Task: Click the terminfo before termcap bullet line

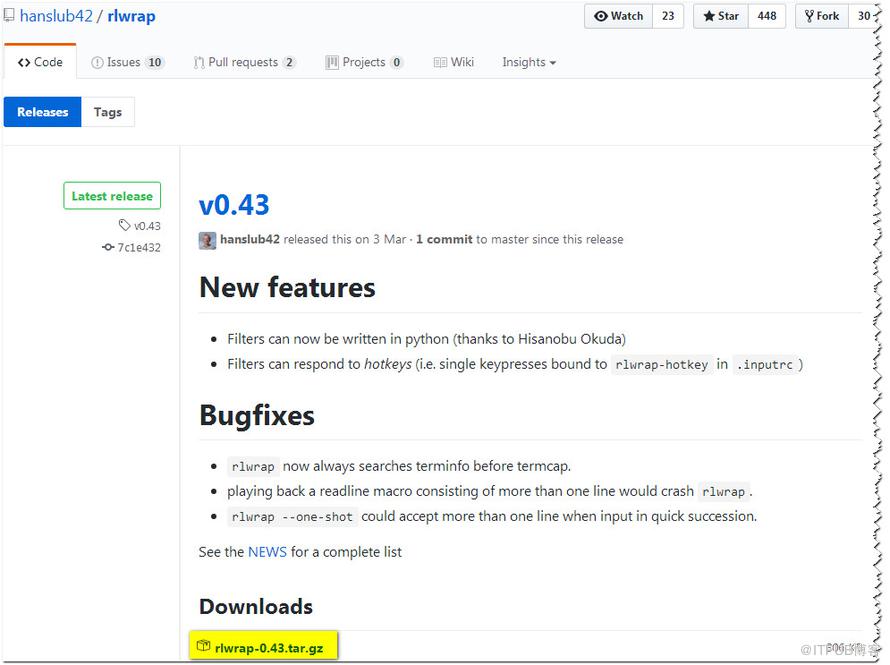Action: [399, 466]
